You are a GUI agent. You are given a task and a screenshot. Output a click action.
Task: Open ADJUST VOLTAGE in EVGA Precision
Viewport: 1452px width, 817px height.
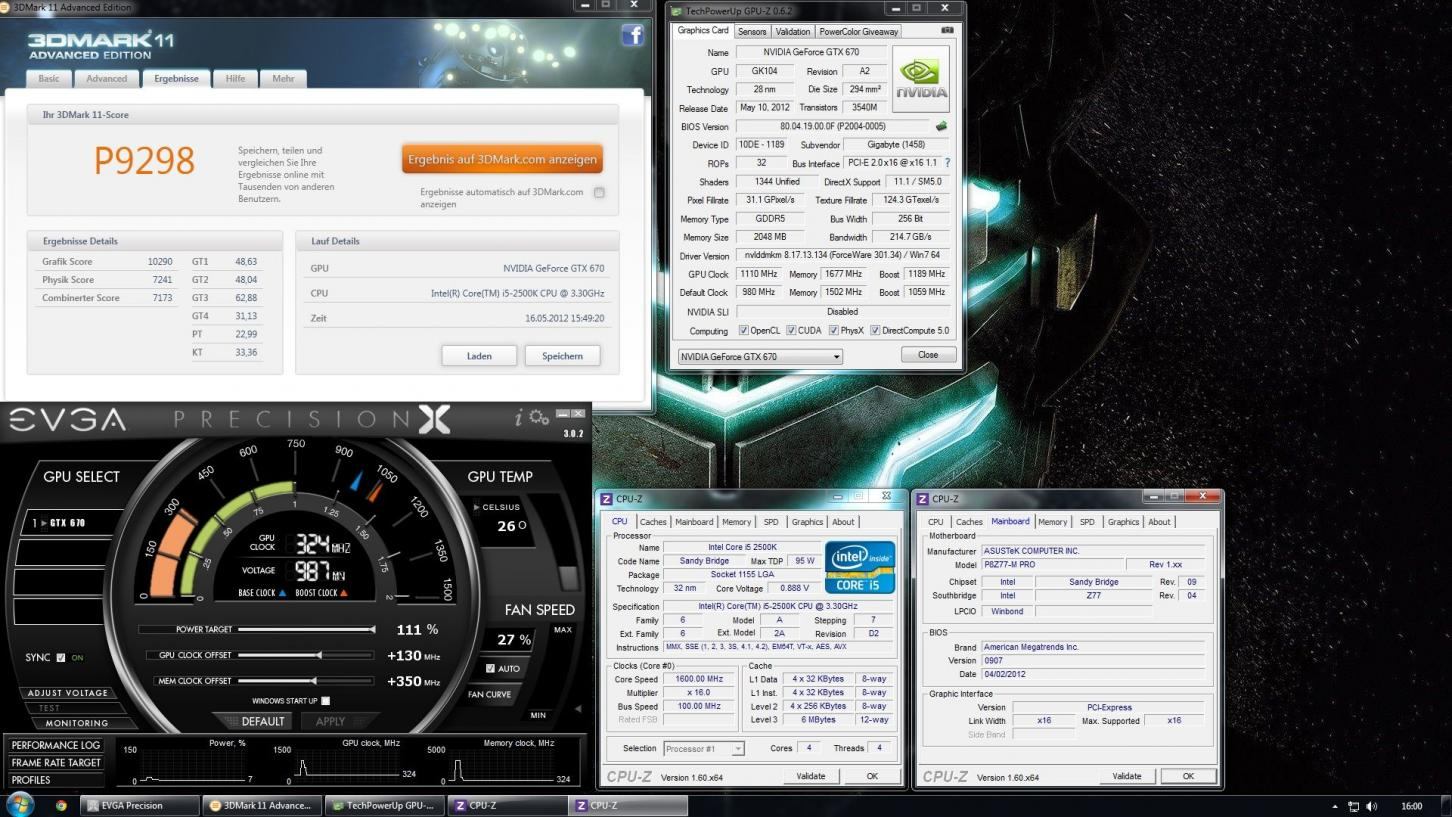click(x=68, y=693)
